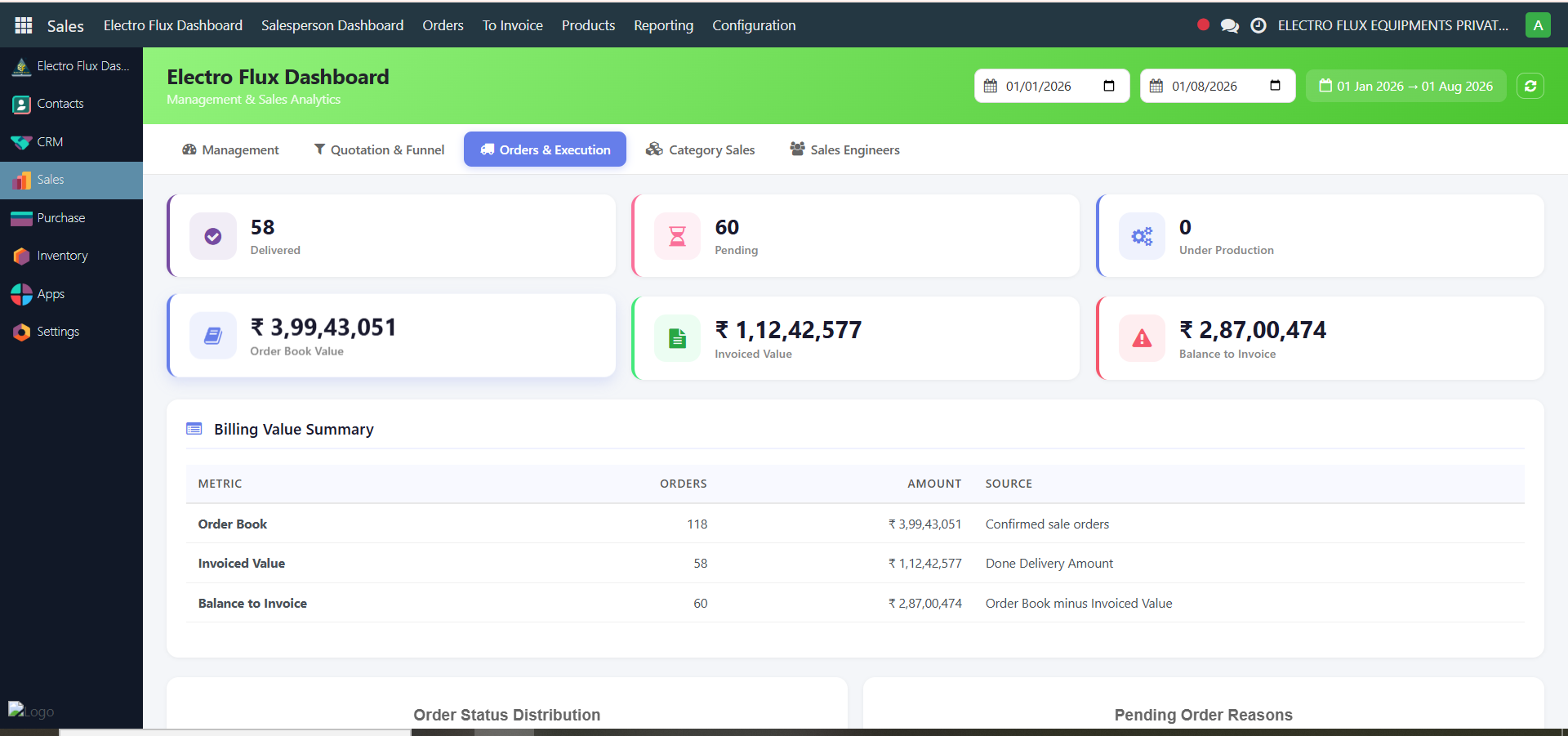The height and width of the screenshot is (736, 1568).
Task: Click the Balance to Invoice table row label
Action: pyautogui.click(x=252, y=603)
